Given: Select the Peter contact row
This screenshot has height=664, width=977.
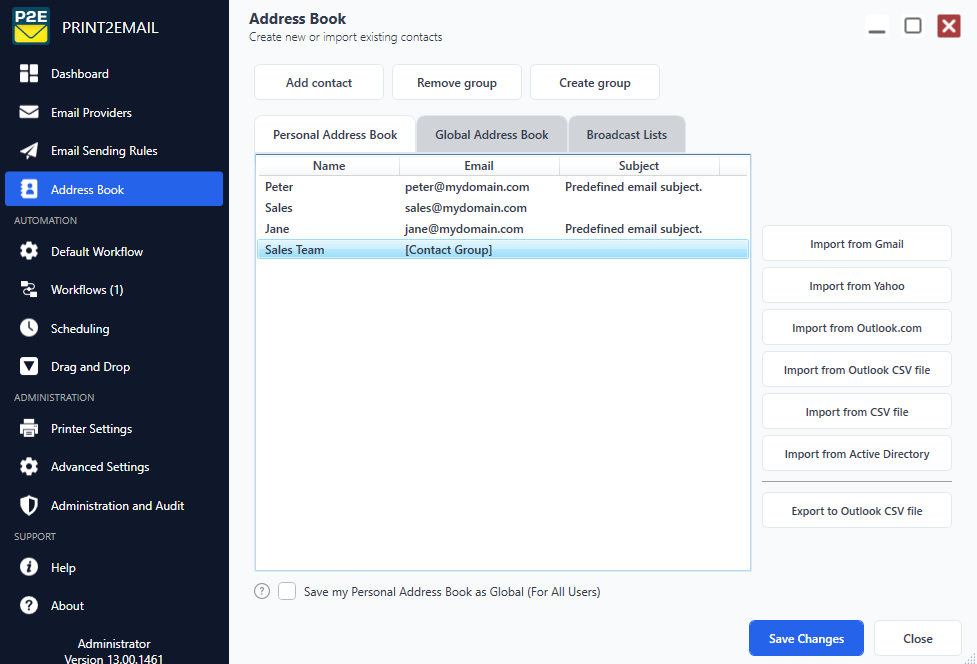Looking at the screenshot, I should coord(502,187).
